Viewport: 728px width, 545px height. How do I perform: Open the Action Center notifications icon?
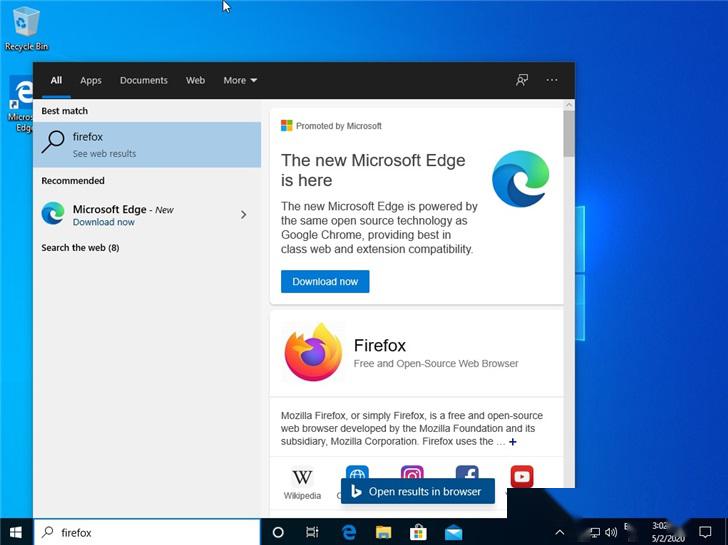pyautogui.click(x=705, y=532)
